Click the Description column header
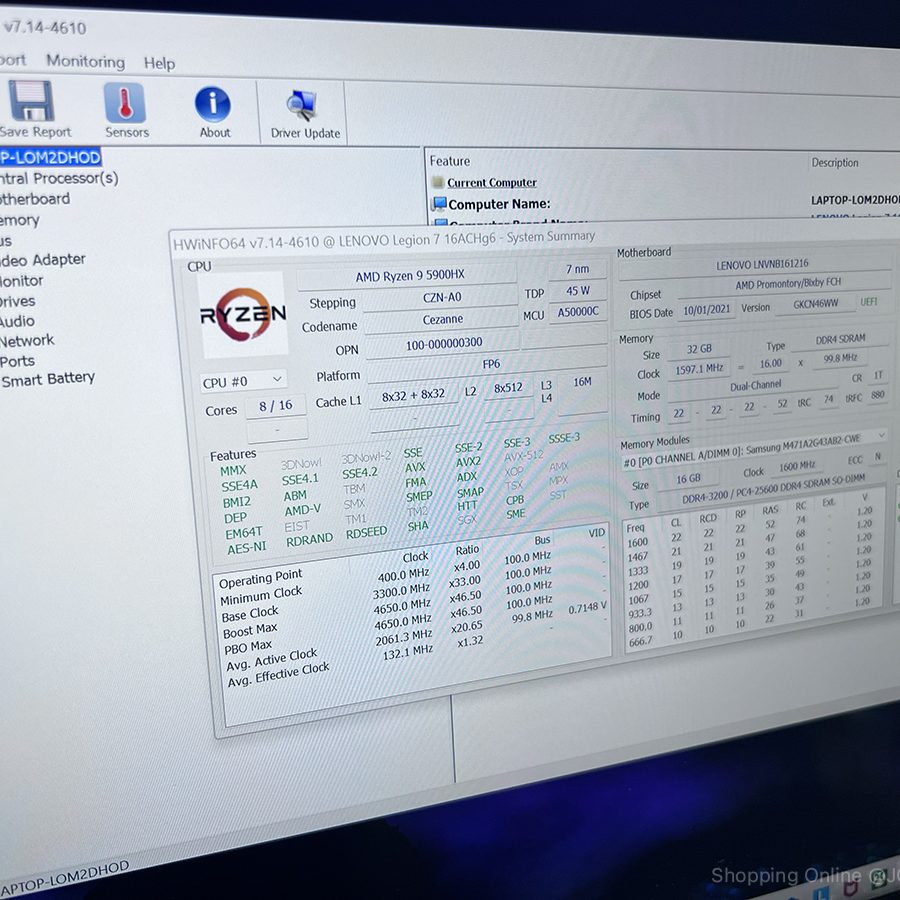 tap(835, 163)
